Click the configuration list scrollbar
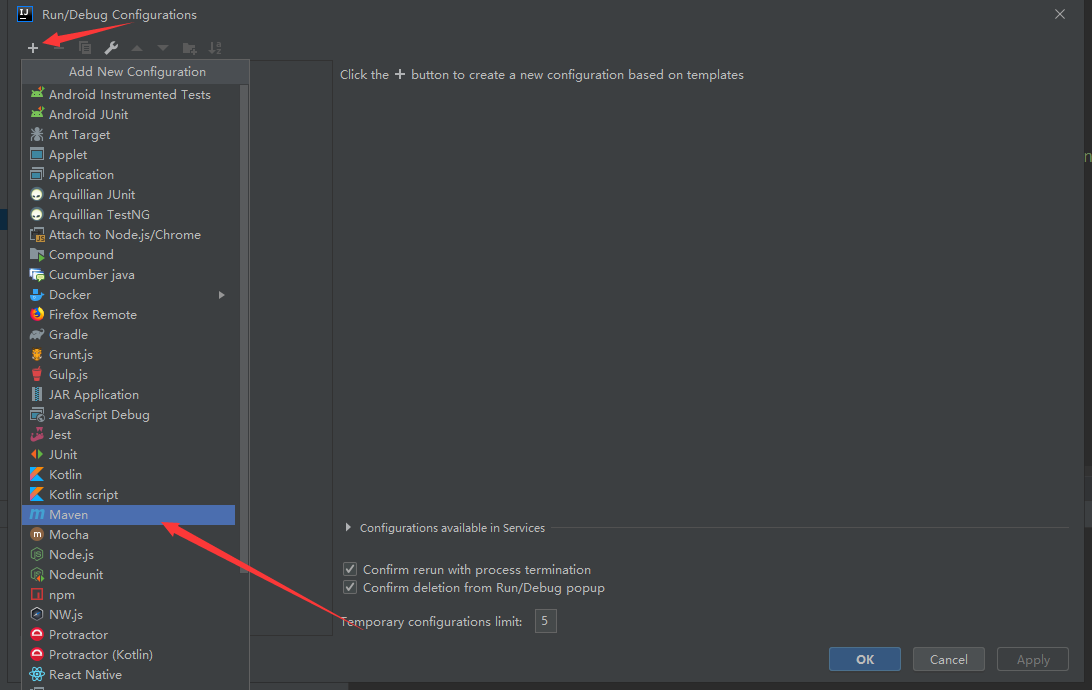The width and height of the screenshot is (1092, 690). pos(244,329)
